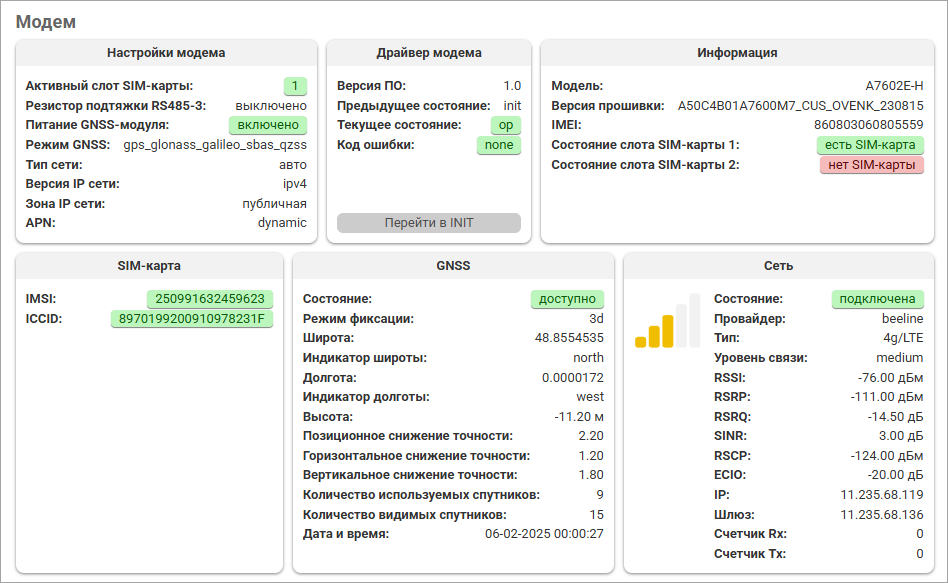The image size is (948, 583).
Task: Click the IMEI number value
Action: pyautogui.click(x=868, y=125)
